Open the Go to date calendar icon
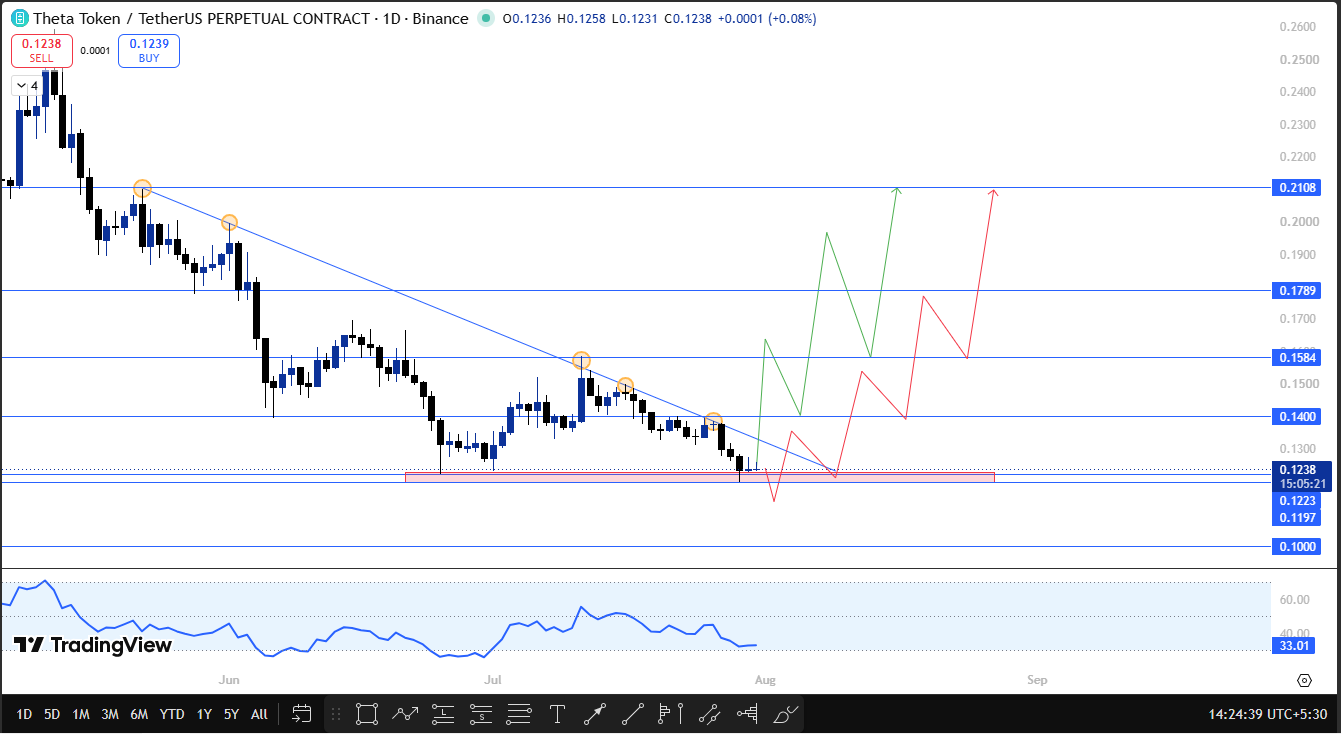 pyautogui.click(x=301, y=714)
